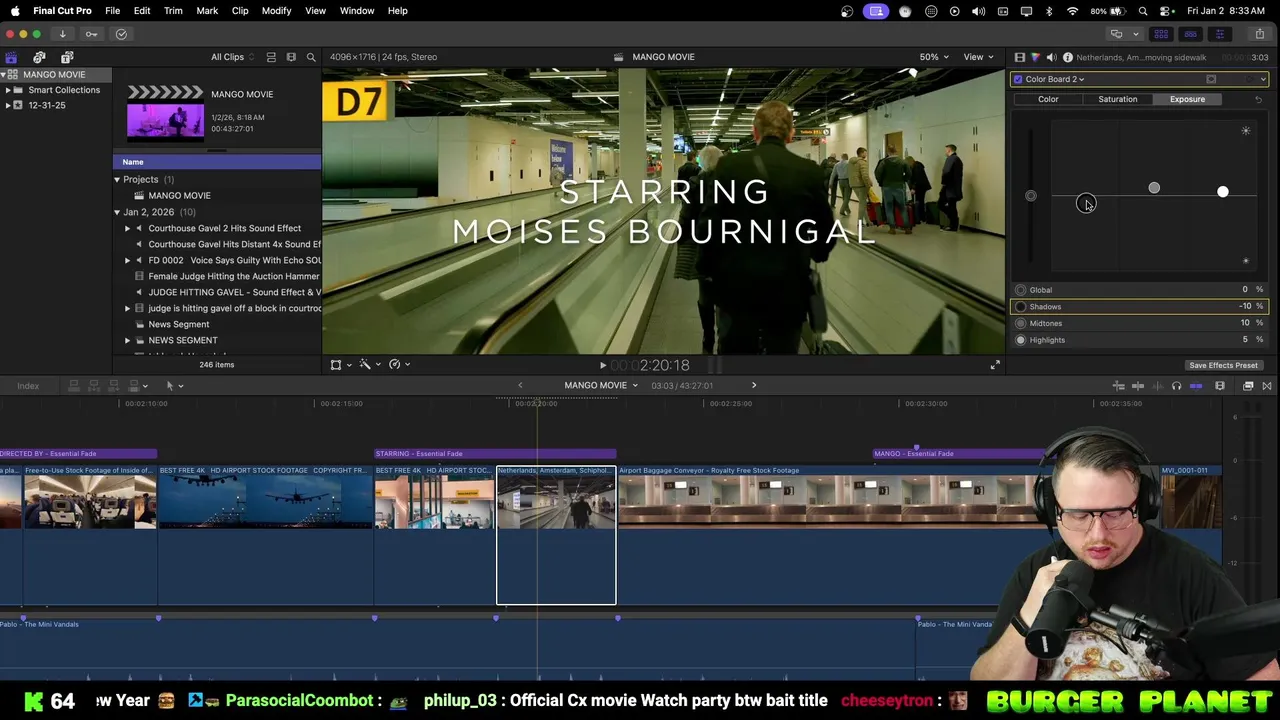The image size is (1280, 720).
Task: Open the Audio inspector speaker icon
Action: (1051, 57)
